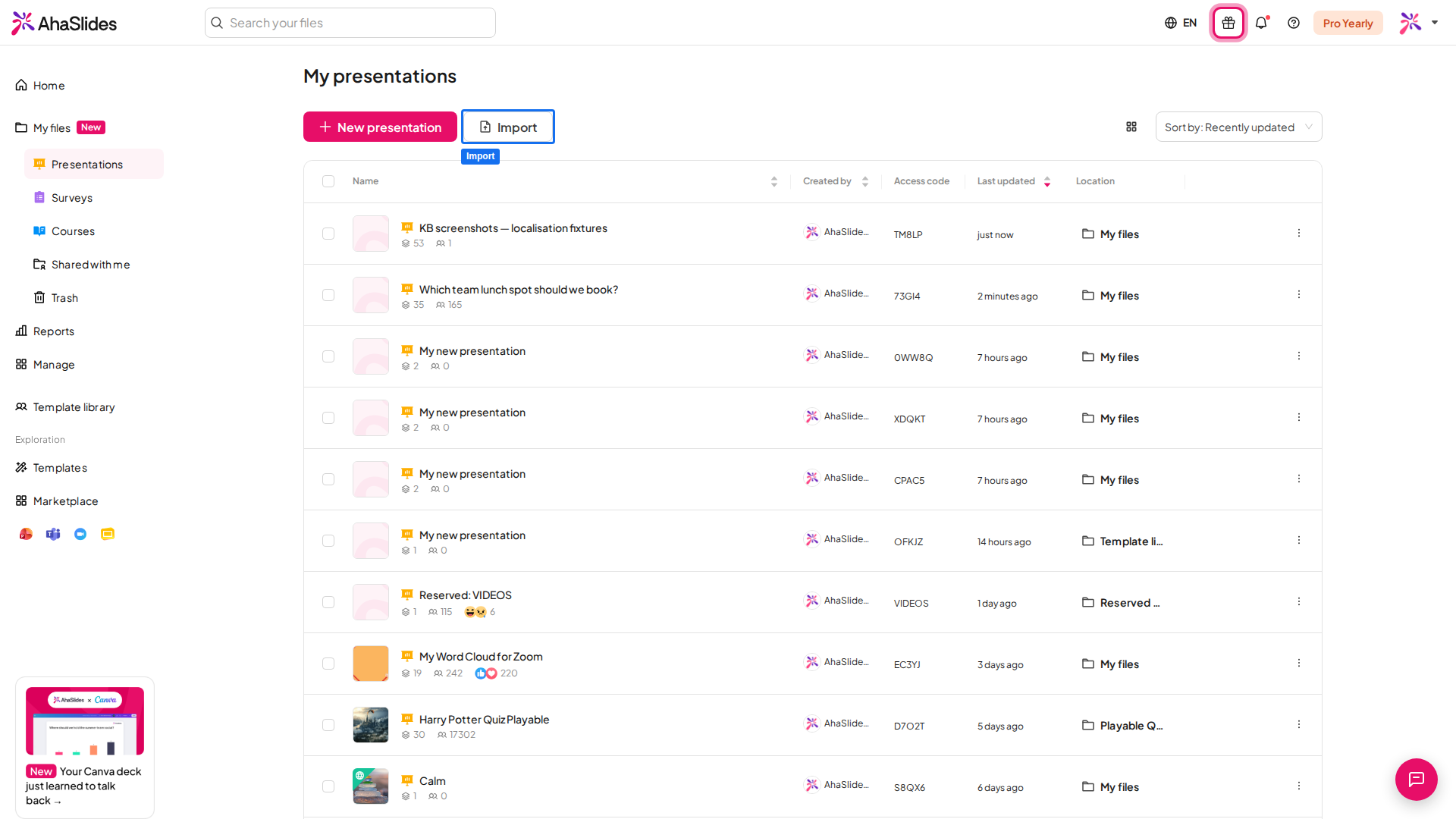
Task: Open more options for Harry Potter Quiz row
Action: click(x=1299, y=724)
